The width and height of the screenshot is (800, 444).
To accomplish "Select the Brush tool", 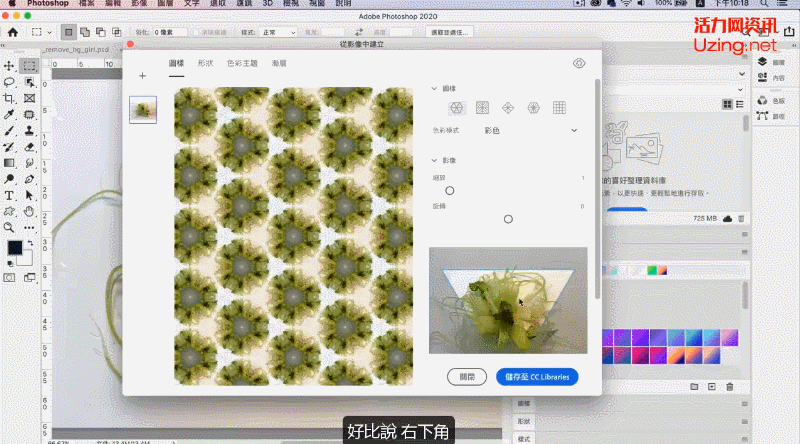I will (x=9, y=131).
